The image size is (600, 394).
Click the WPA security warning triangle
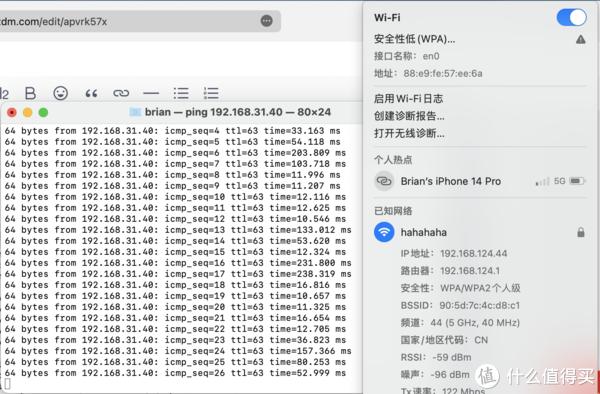pyautogui.click(x=580, y=39)
